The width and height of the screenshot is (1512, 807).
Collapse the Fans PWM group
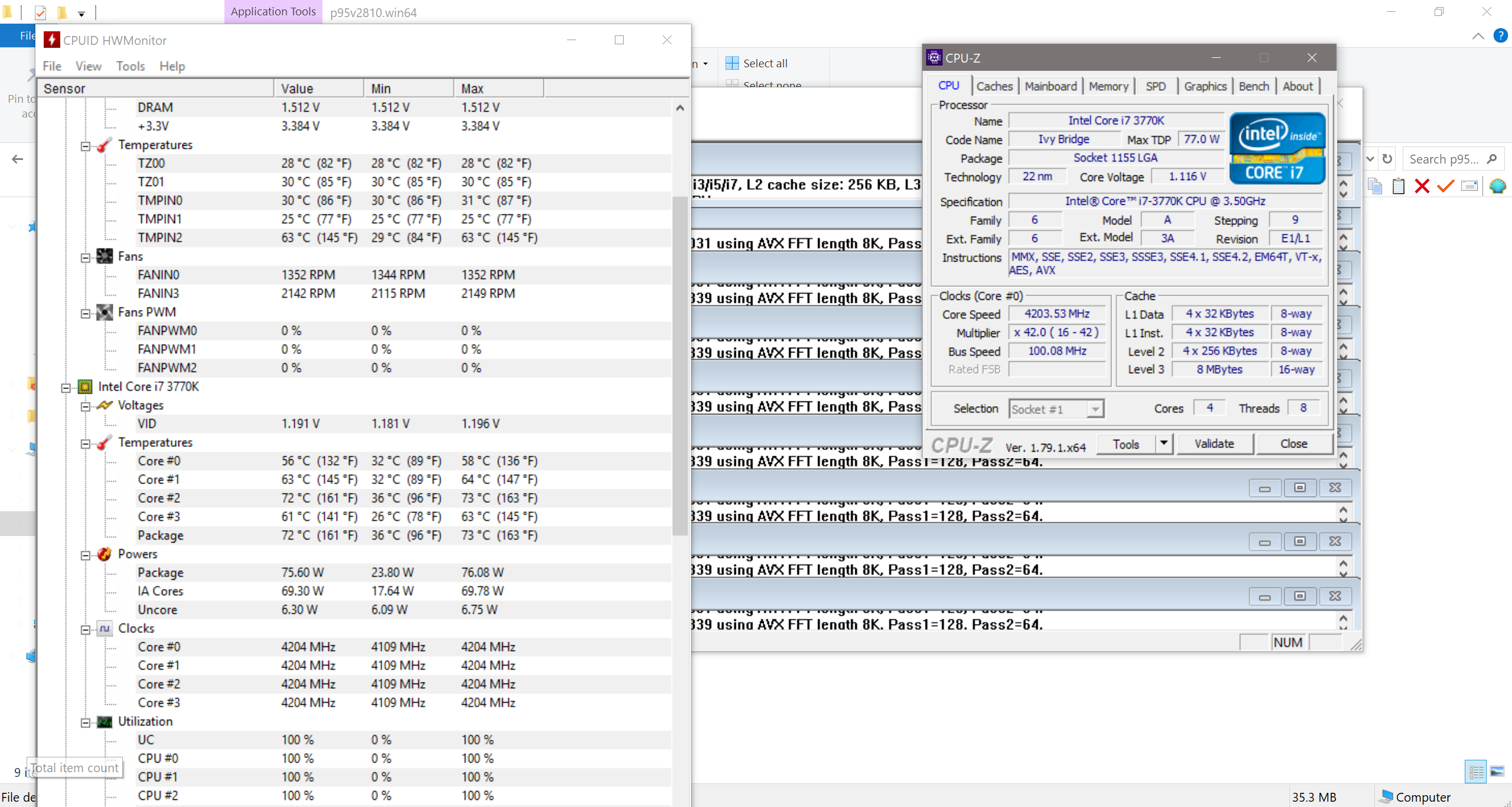[x=86, y=313]
